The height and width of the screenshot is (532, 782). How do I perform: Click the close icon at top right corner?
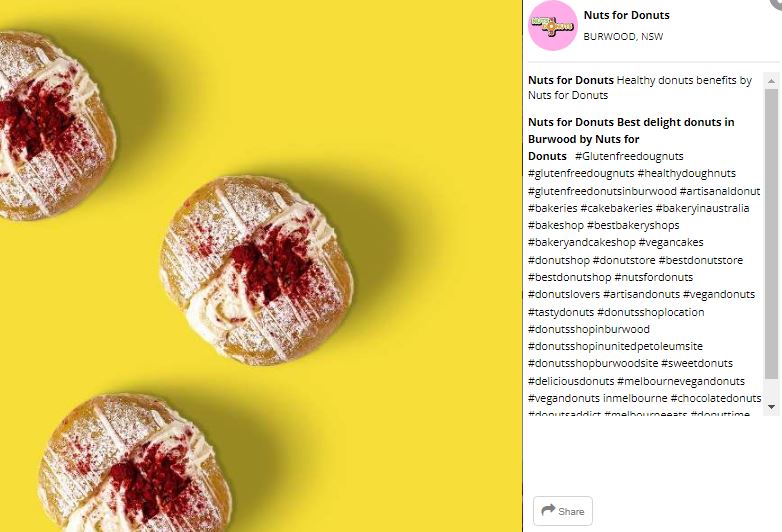click(777, 3)
